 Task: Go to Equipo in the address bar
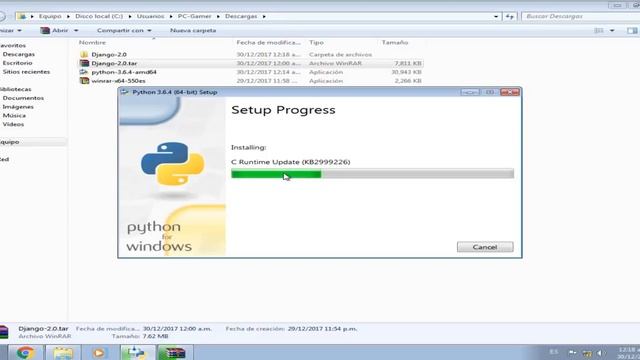50,16
